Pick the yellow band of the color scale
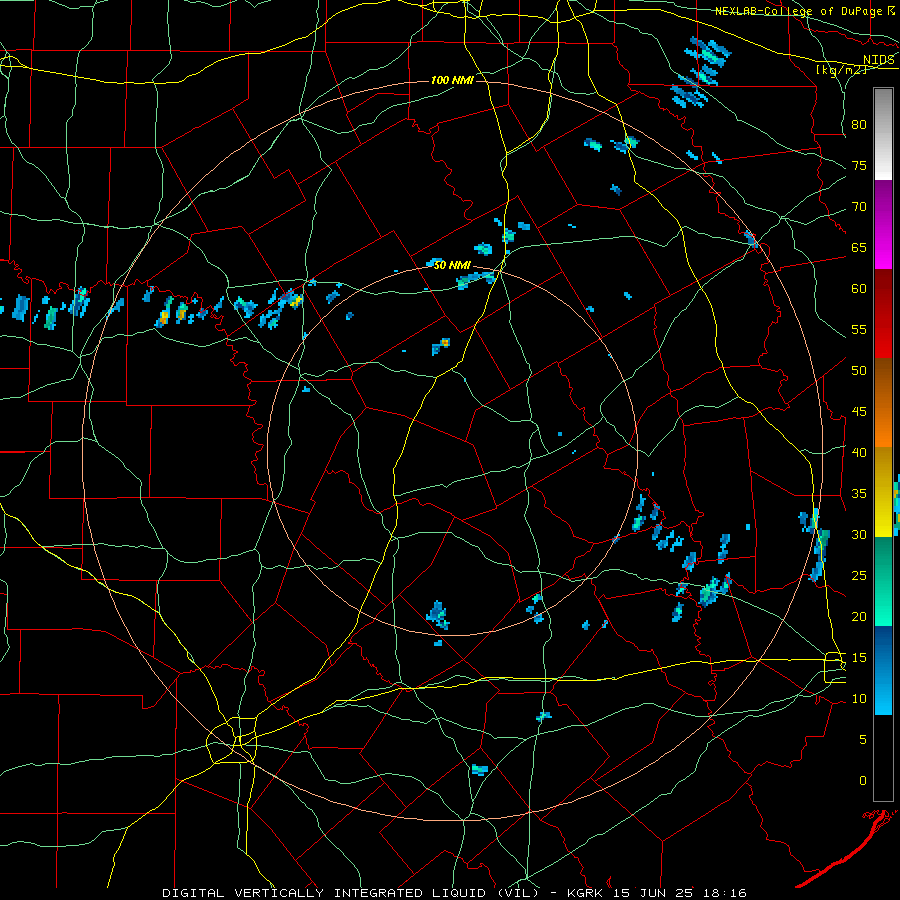This screenshot has width=900, height=900. (x=883, y=492)
